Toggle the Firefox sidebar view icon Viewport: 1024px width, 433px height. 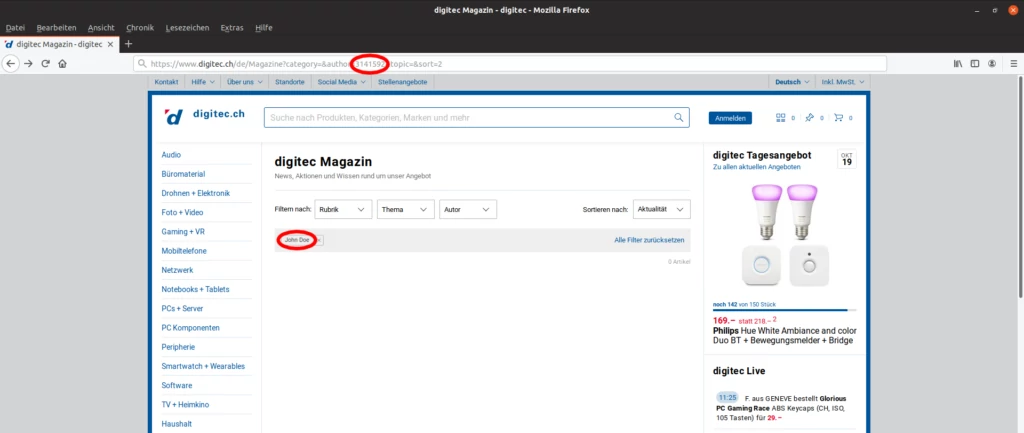pos(975,63)
